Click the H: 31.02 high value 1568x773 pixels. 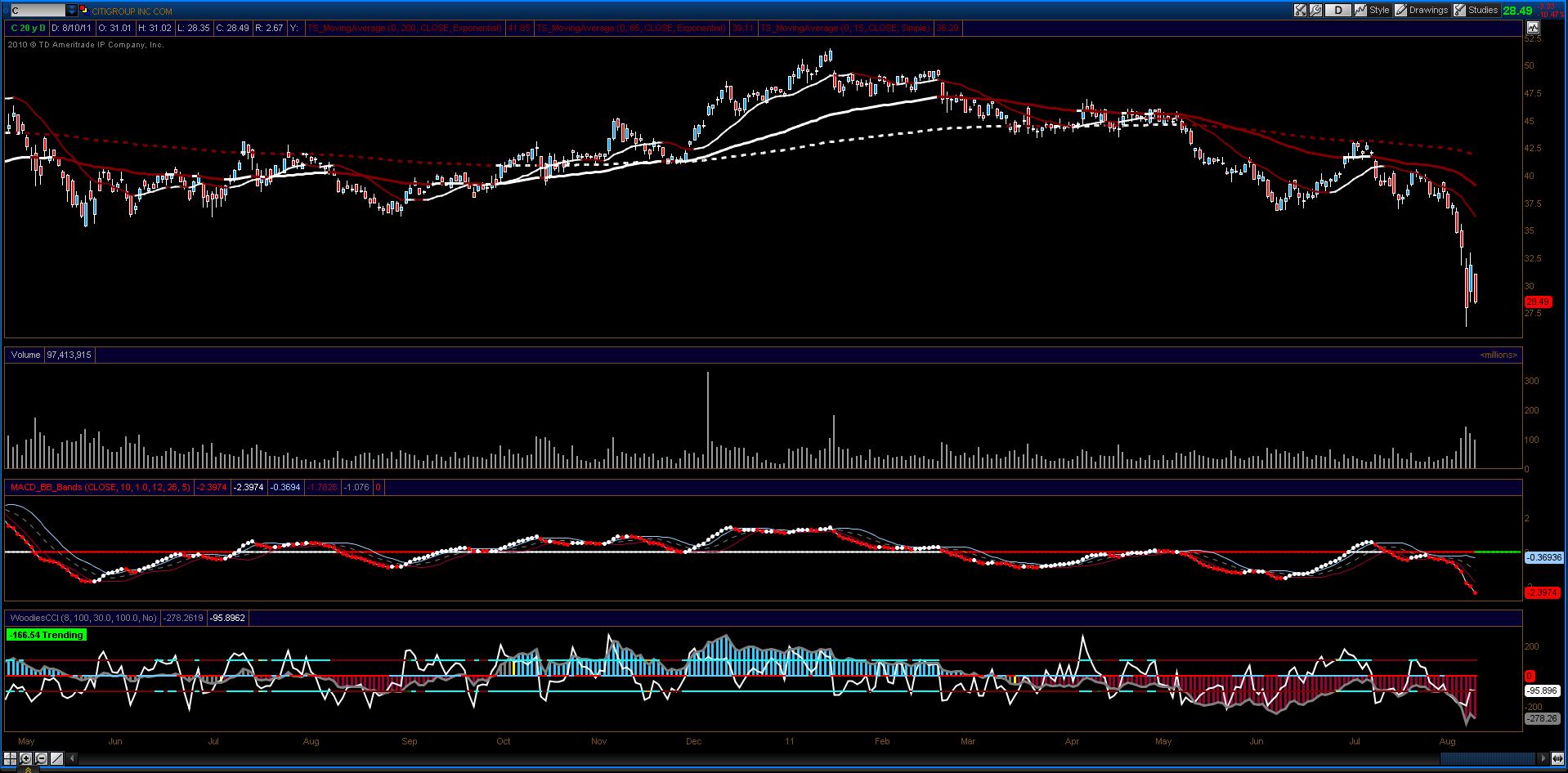(155, 28)
